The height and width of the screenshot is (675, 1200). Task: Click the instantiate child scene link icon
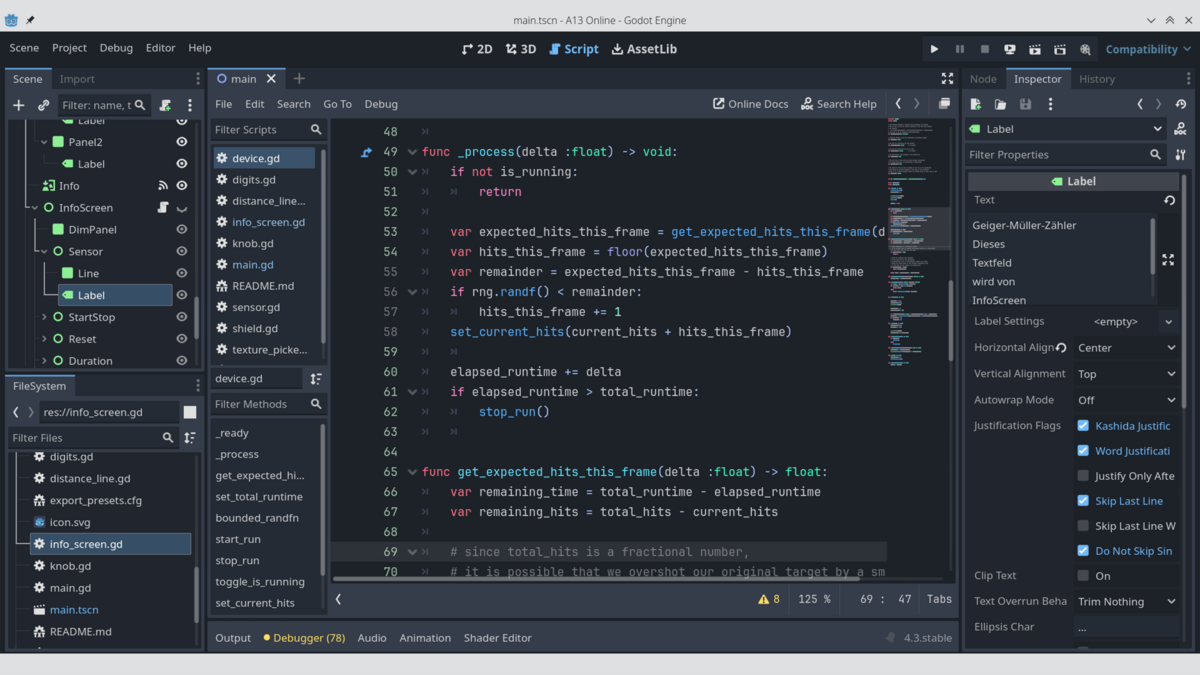(x=43, y=105)
